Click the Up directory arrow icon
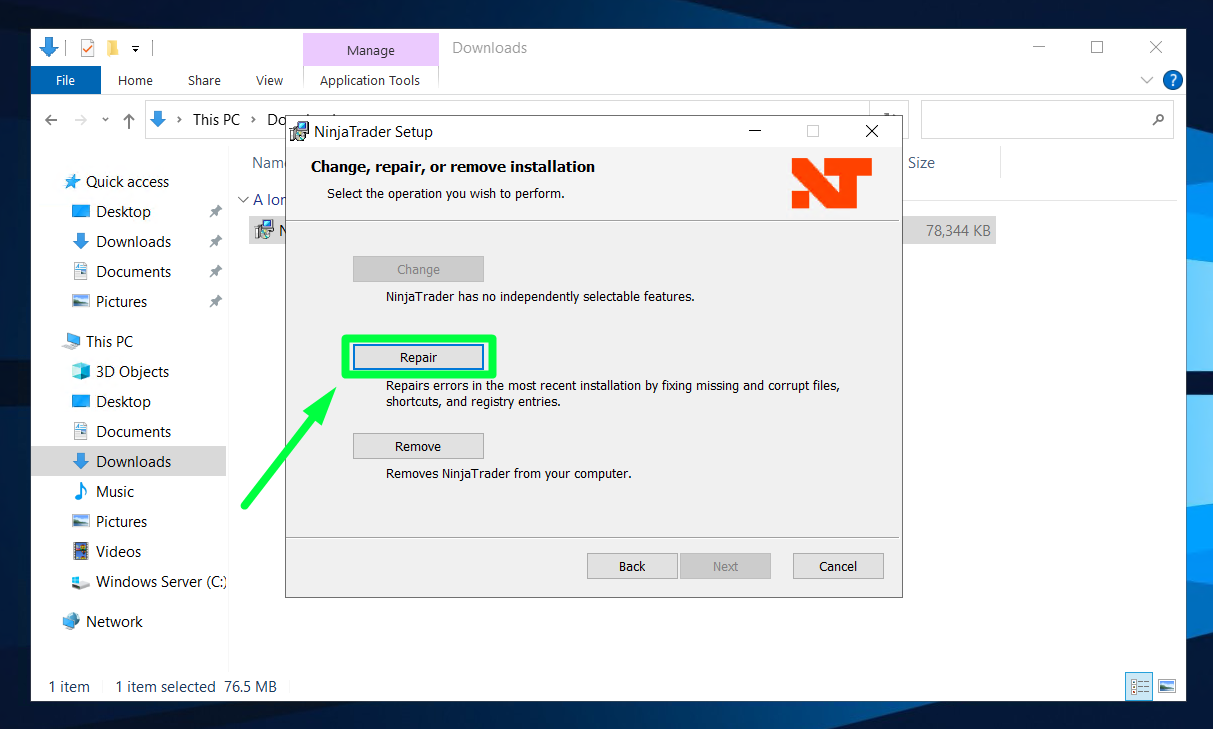 [129, 120]
